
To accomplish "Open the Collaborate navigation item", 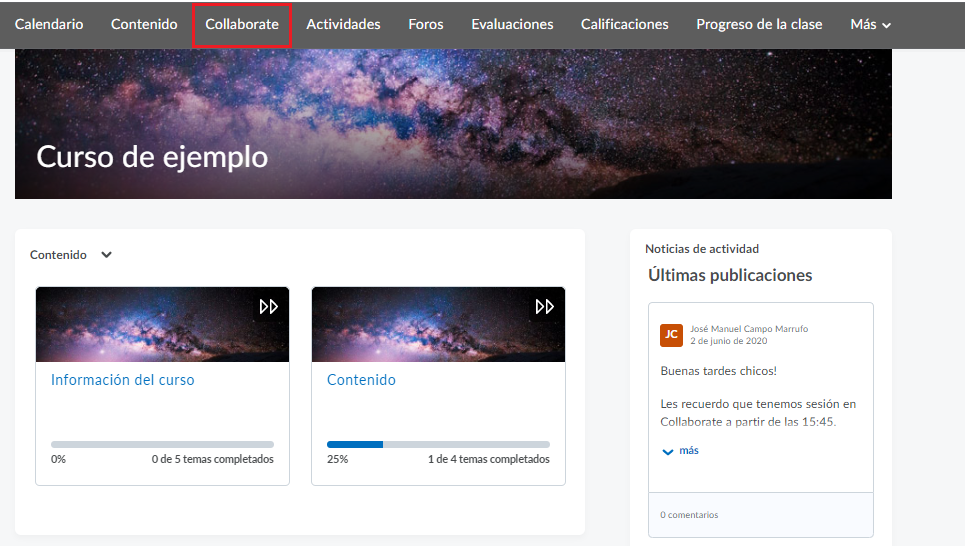I will [242, 24].
